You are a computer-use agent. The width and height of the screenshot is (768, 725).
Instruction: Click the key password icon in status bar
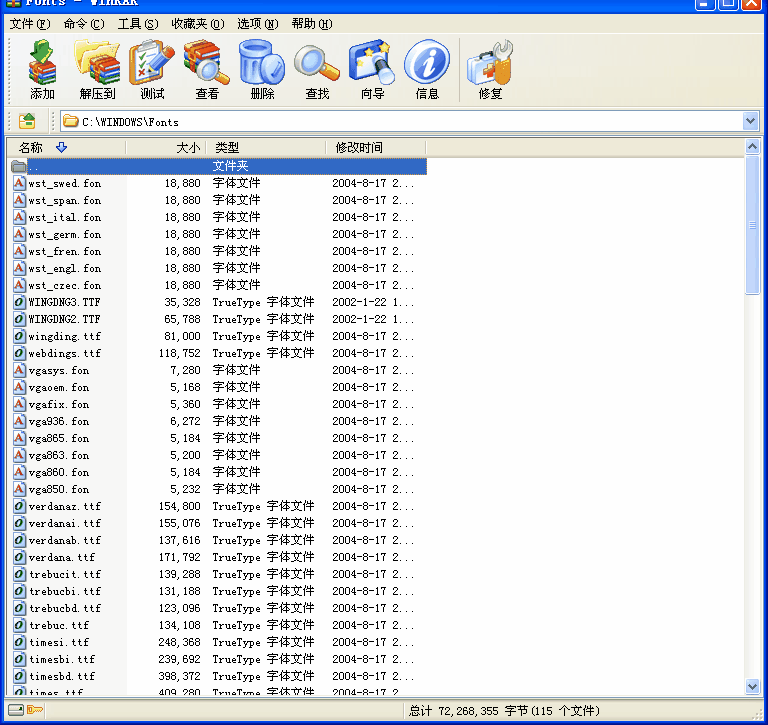coord(35,709)
